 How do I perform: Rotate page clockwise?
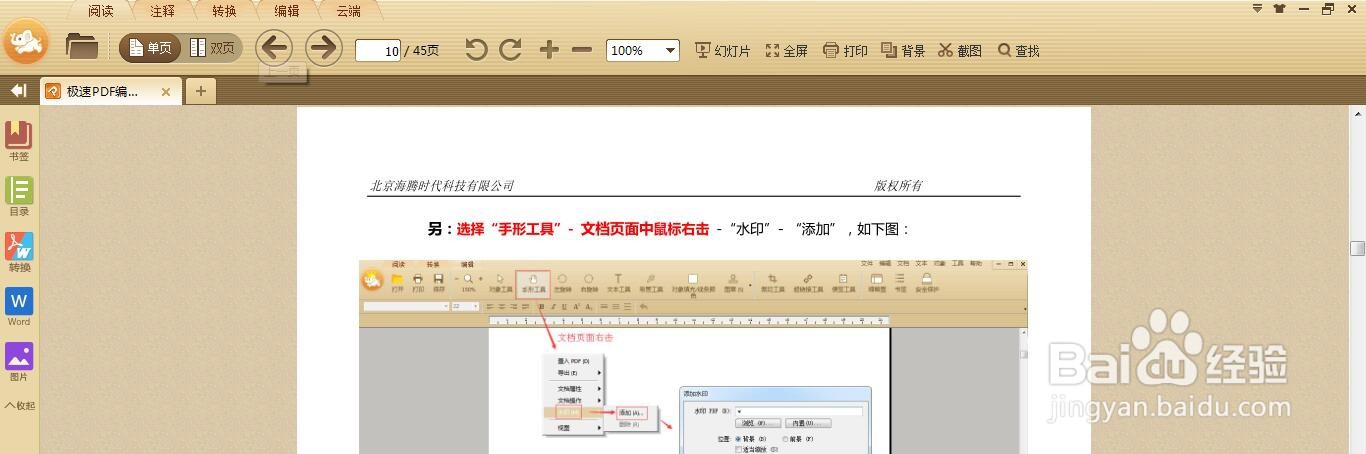pyautogui.click(x=511, y=49)
